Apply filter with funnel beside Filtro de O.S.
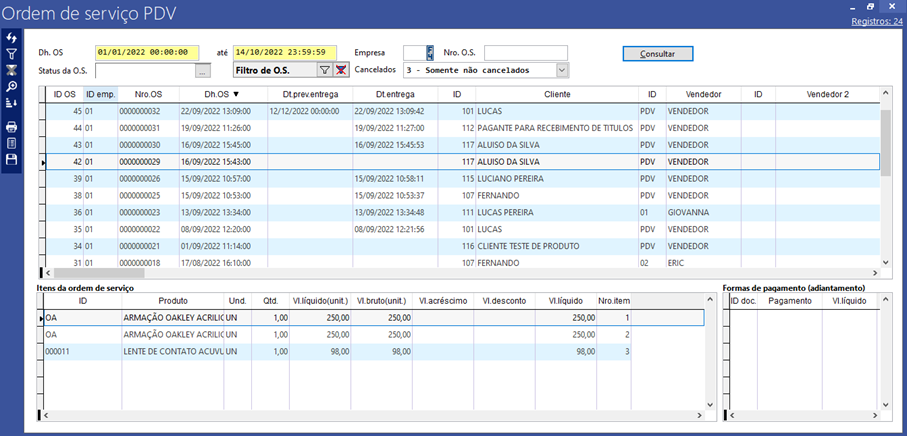 [324, 70]
